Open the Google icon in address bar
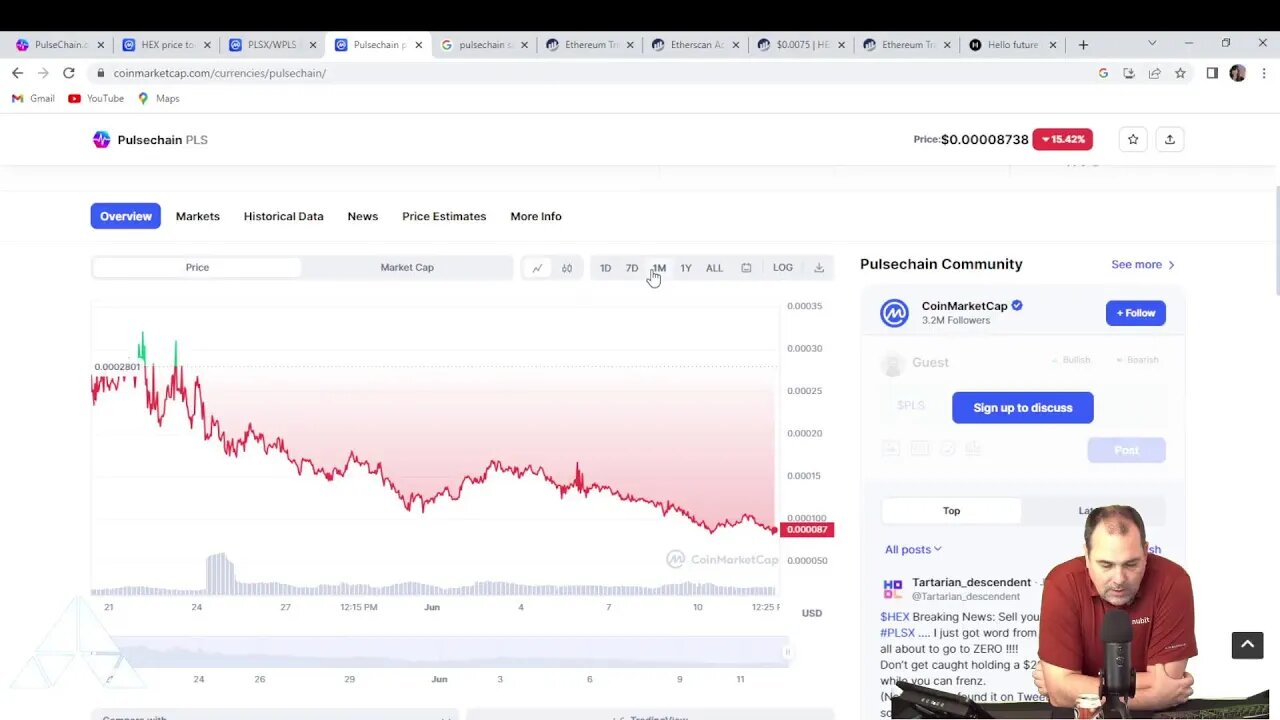This screenshot has width=1280, height=720. point(1103,73)
